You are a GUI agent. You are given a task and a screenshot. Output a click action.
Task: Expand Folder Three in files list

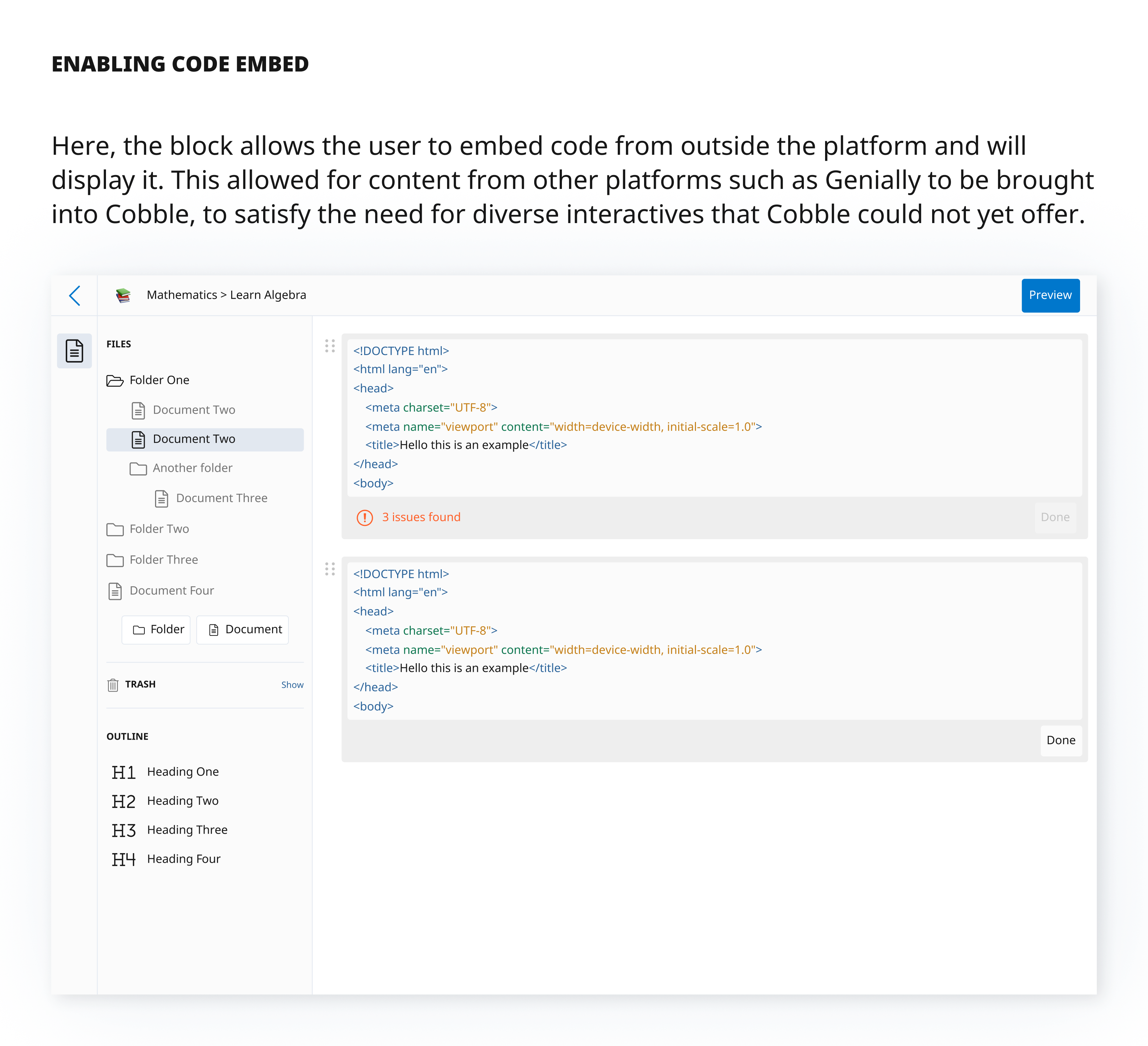[x=153, y=560]
